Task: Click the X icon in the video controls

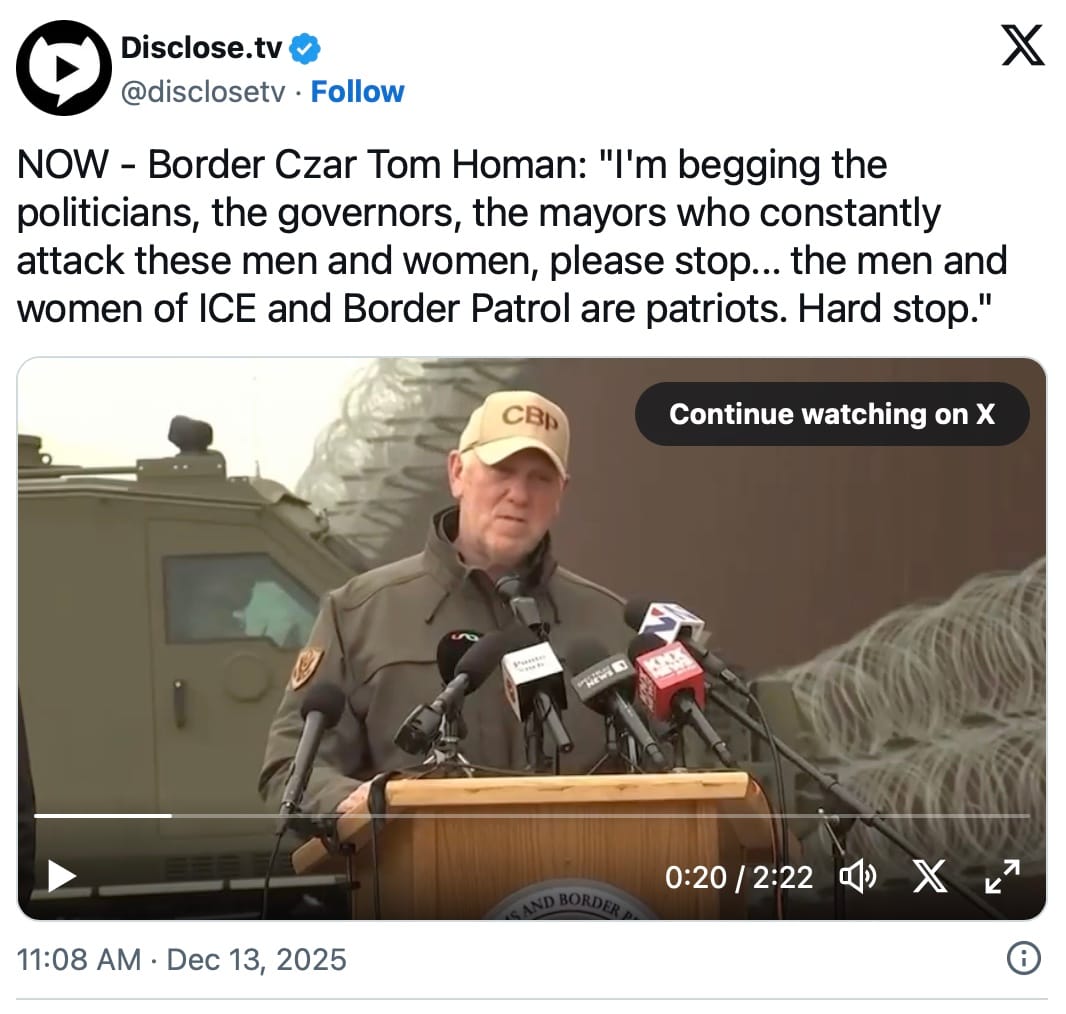Action: (x=931, y=877)
